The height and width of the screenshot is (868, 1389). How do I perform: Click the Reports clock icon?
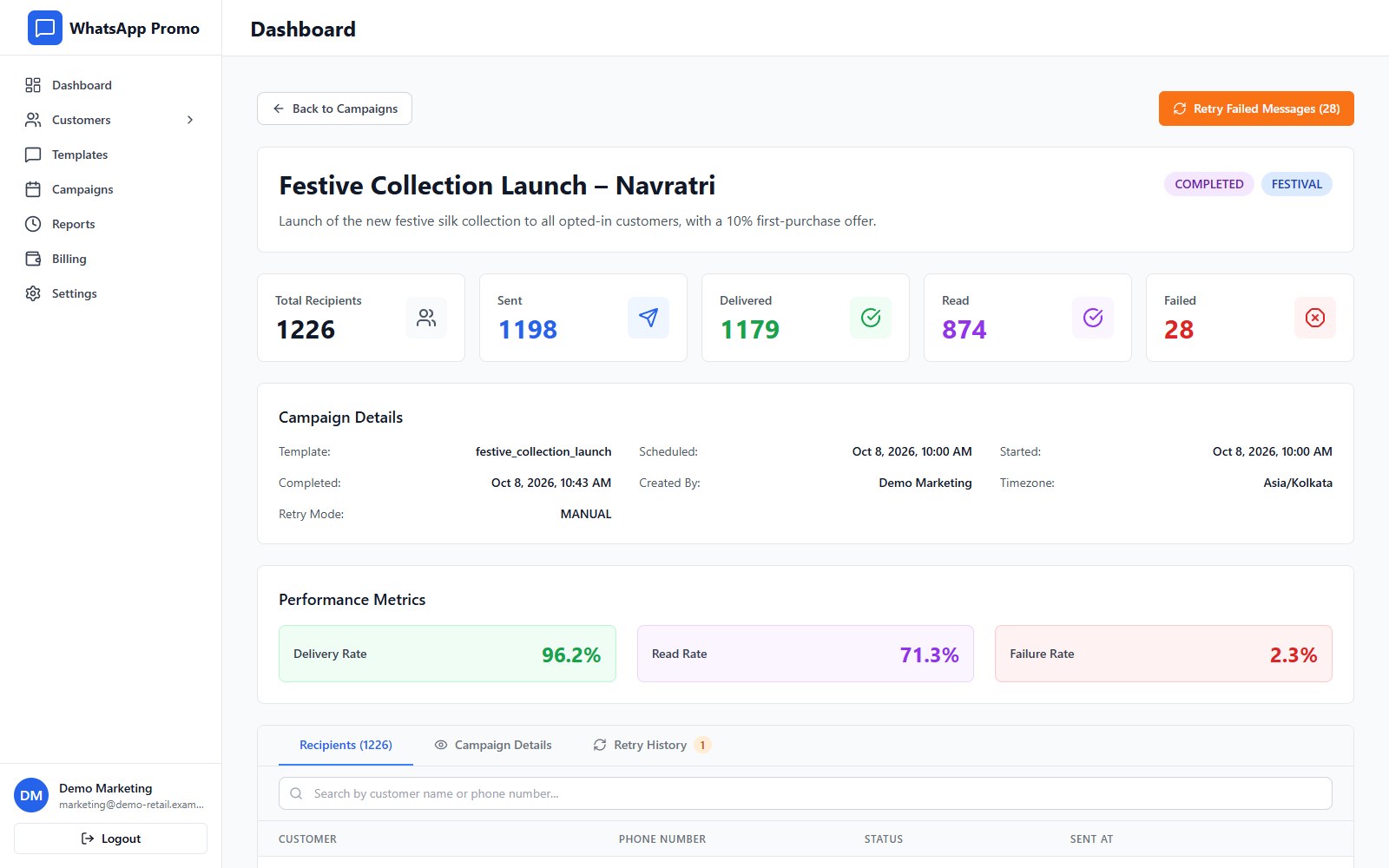click(x=33, y=224)
